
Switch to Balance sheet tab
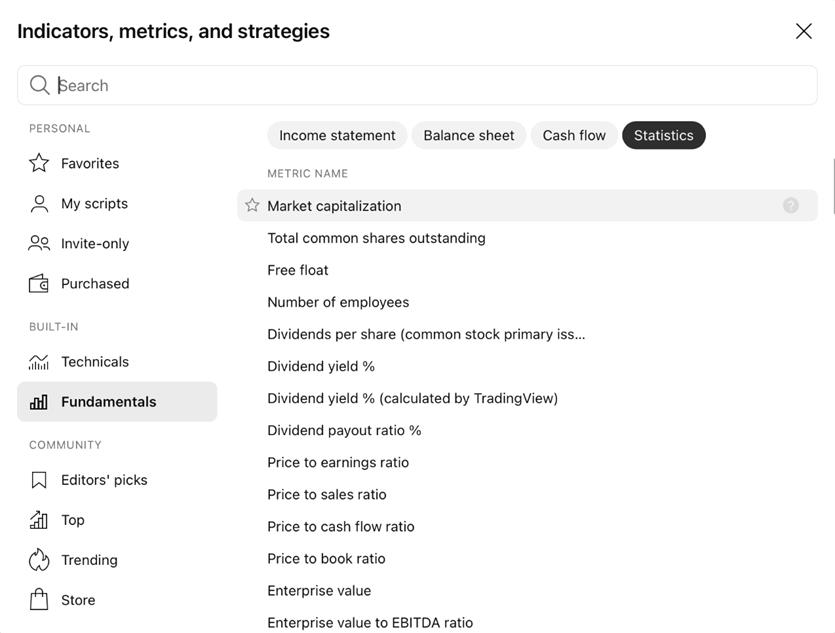coord(469,135)
